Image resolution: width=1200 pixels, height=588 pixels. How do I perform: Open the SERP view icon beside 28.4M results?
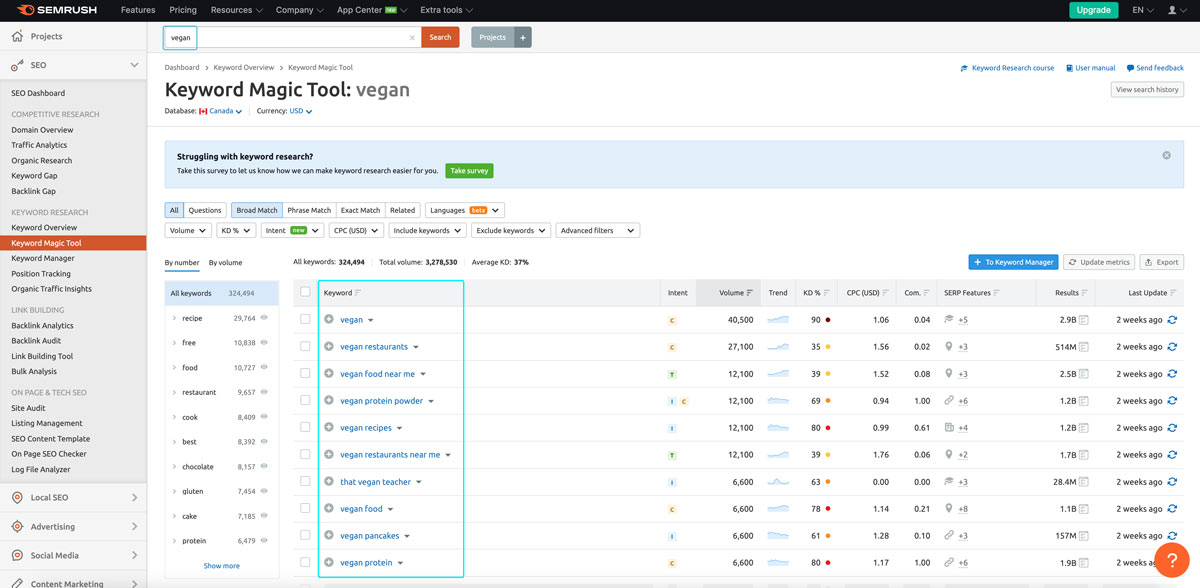click(x=1084, y=482)
